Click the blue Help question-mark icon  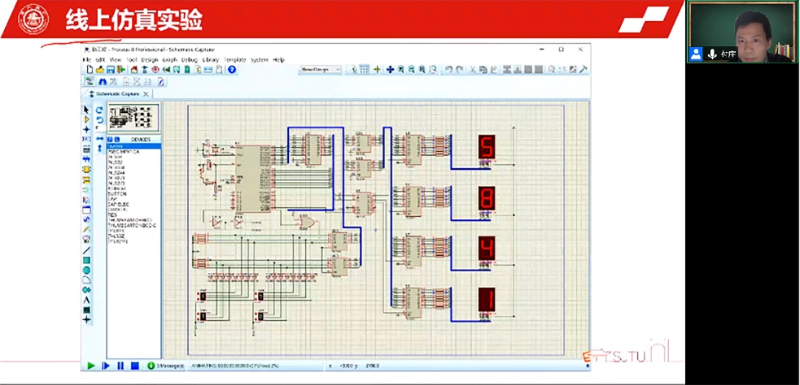[232, 69]
